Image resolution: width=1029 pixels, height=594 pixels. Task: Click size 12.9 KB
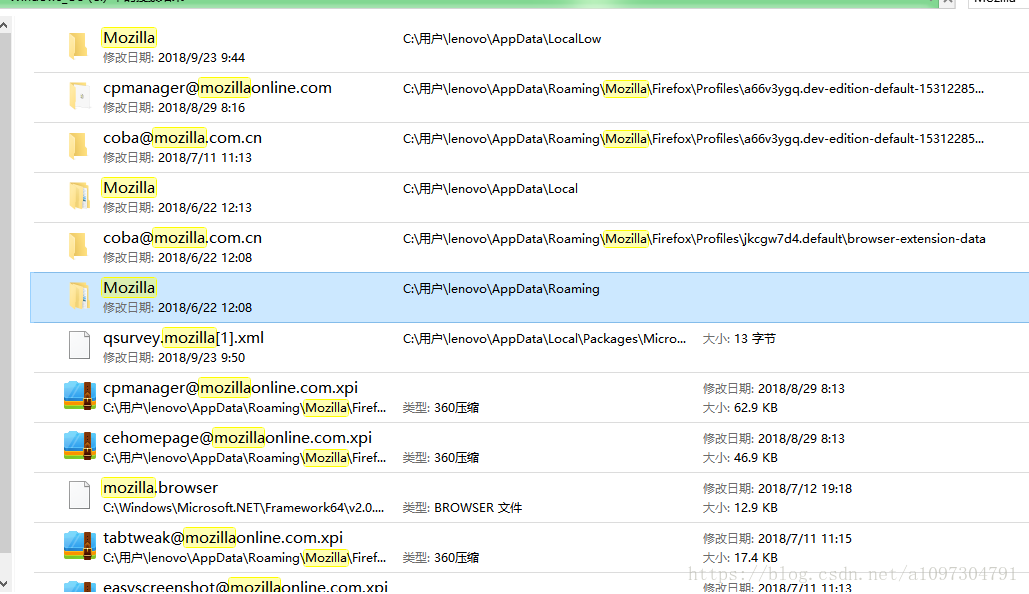[755, 507]
